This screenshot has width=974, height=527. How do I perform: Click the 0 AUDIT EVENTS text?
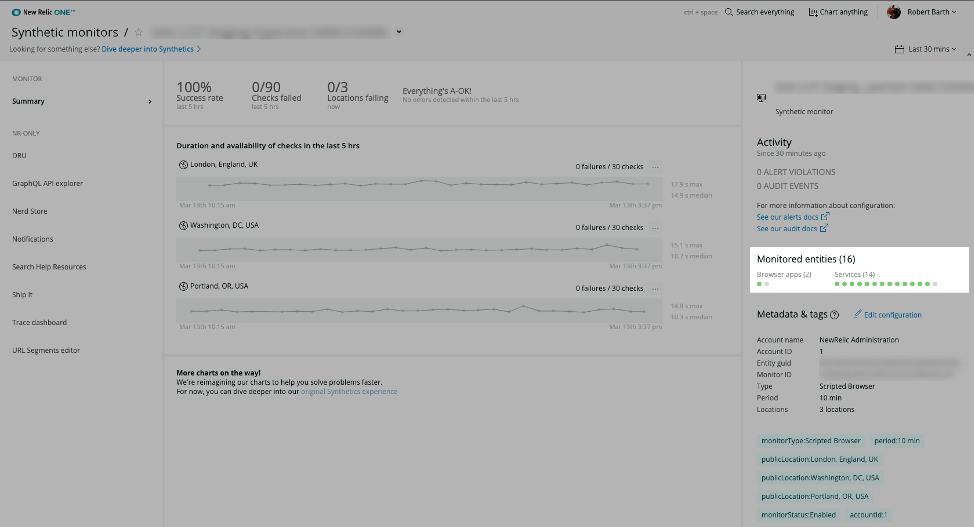787,186
